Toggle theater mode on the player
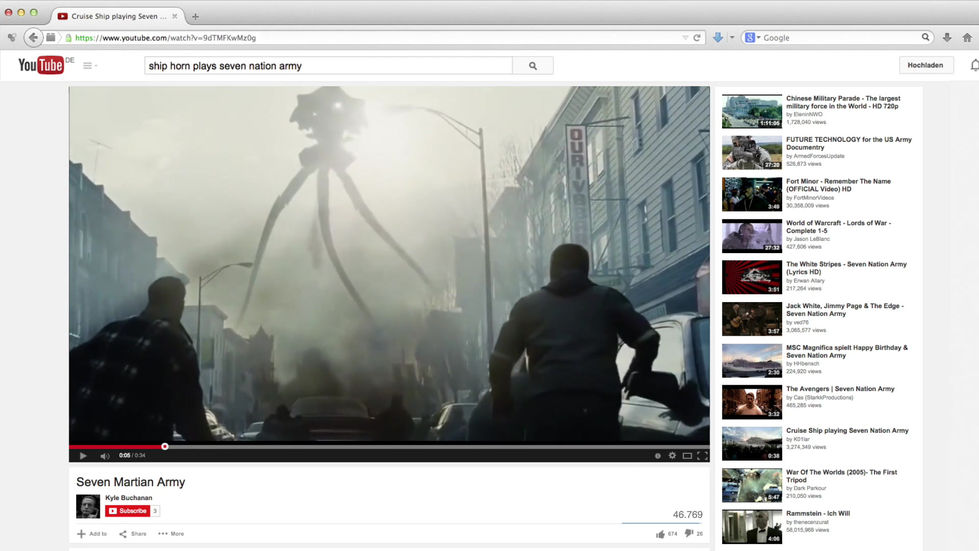This screenshot has height=551, width=979. (687, 456)
